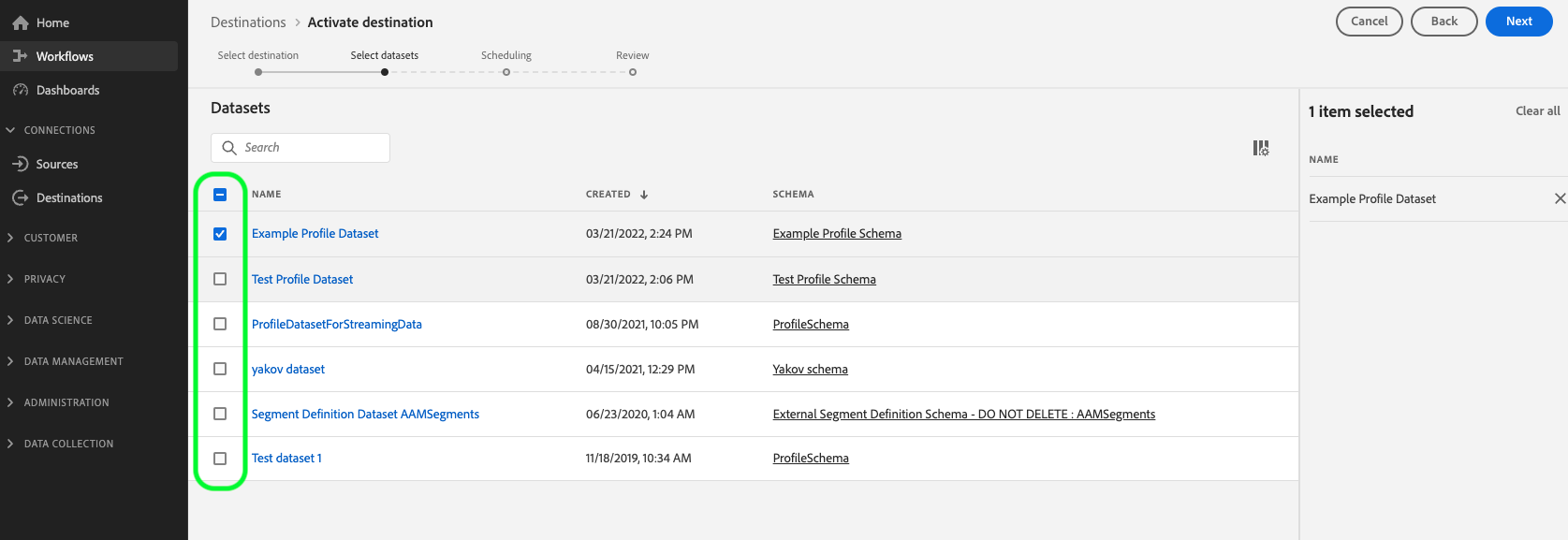Go to the Scheduling step
This screenshot has height=540, width=1568.
point(506,72)
